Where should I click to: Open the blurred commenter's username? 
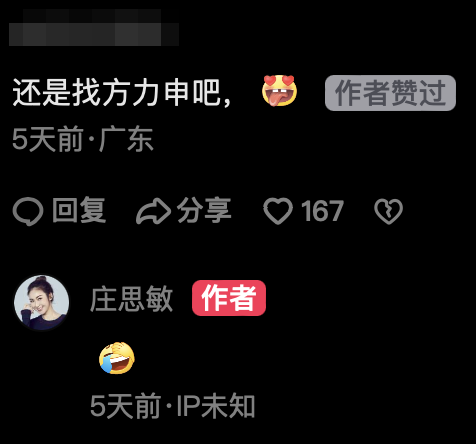coord(94,28)
